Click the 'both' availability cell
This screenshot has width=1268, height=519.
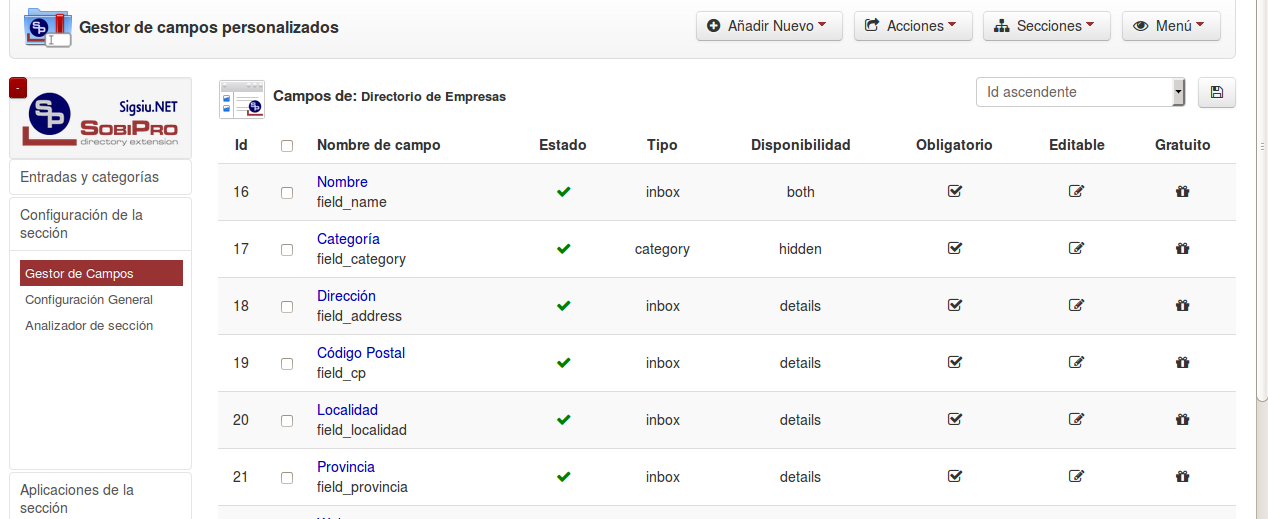click(x=800, y=192)
